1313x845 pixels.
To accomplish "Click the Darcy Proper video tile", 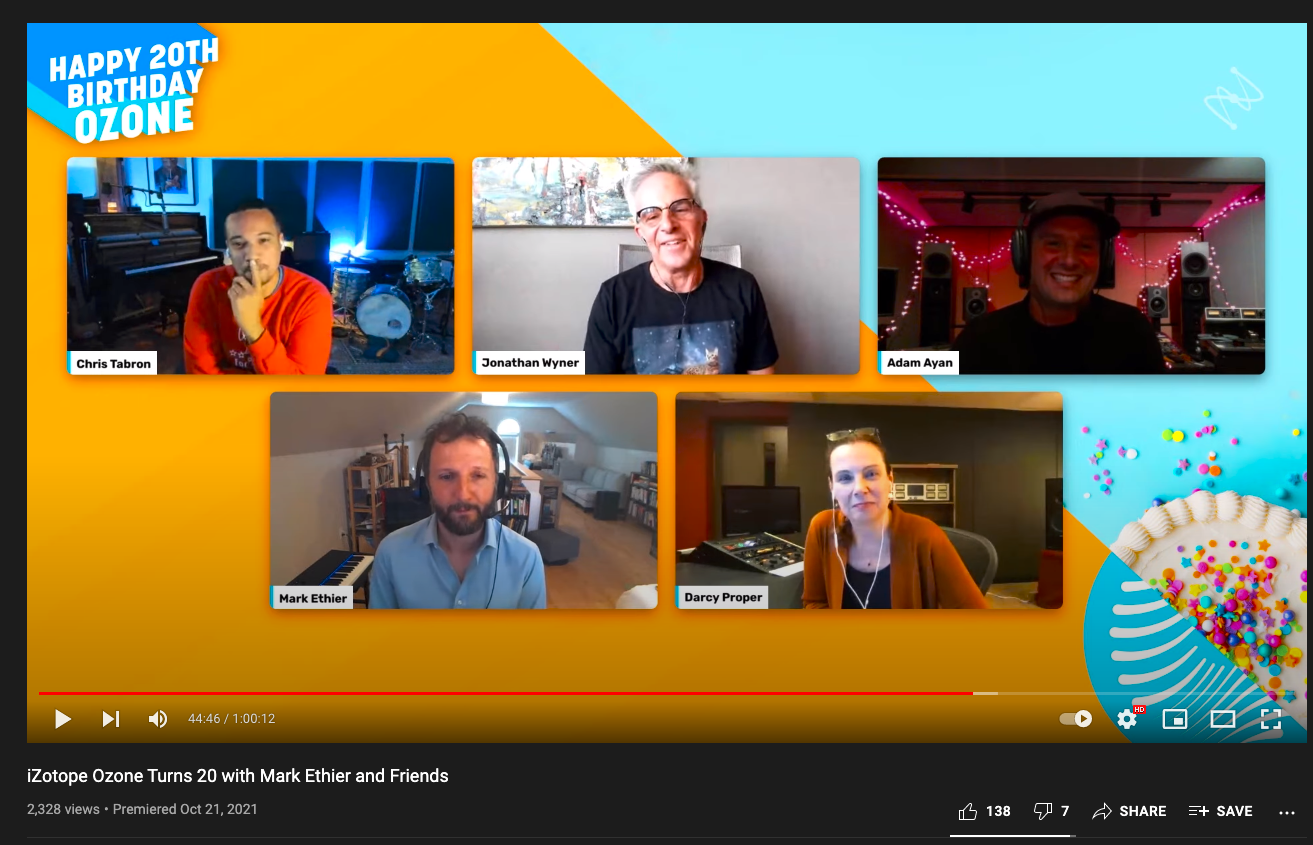I will 869,500.
